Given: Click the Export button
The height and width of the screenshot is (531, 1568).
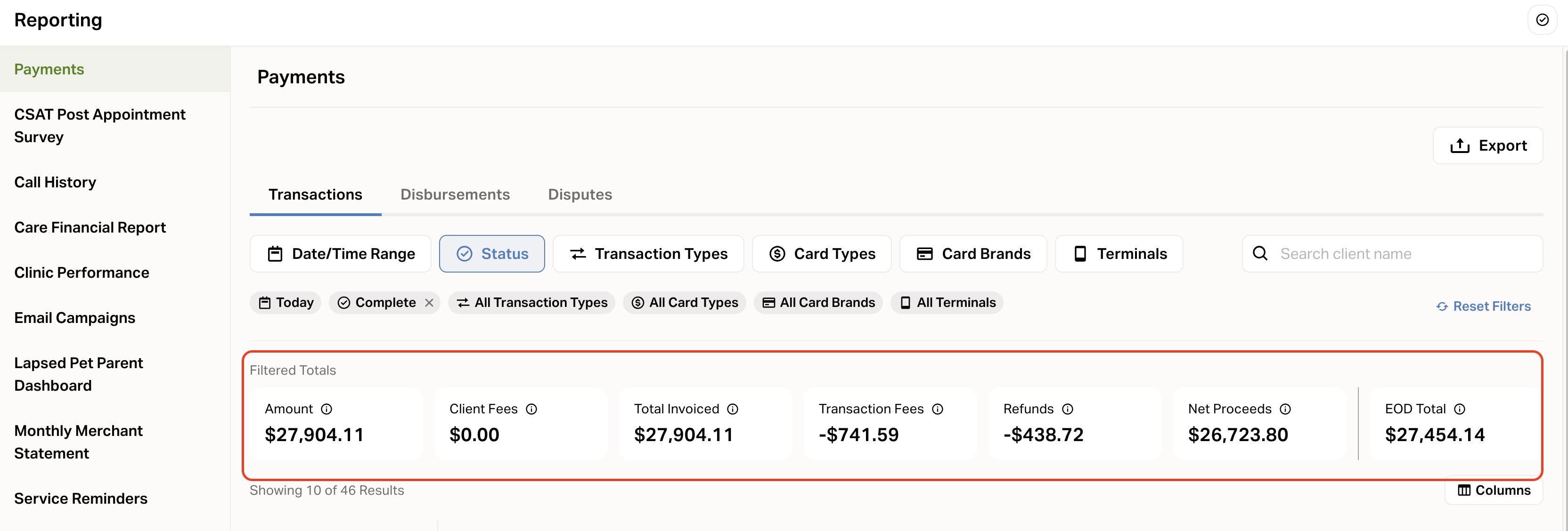Looking at the screenshot, I should tap(1487, 145).
